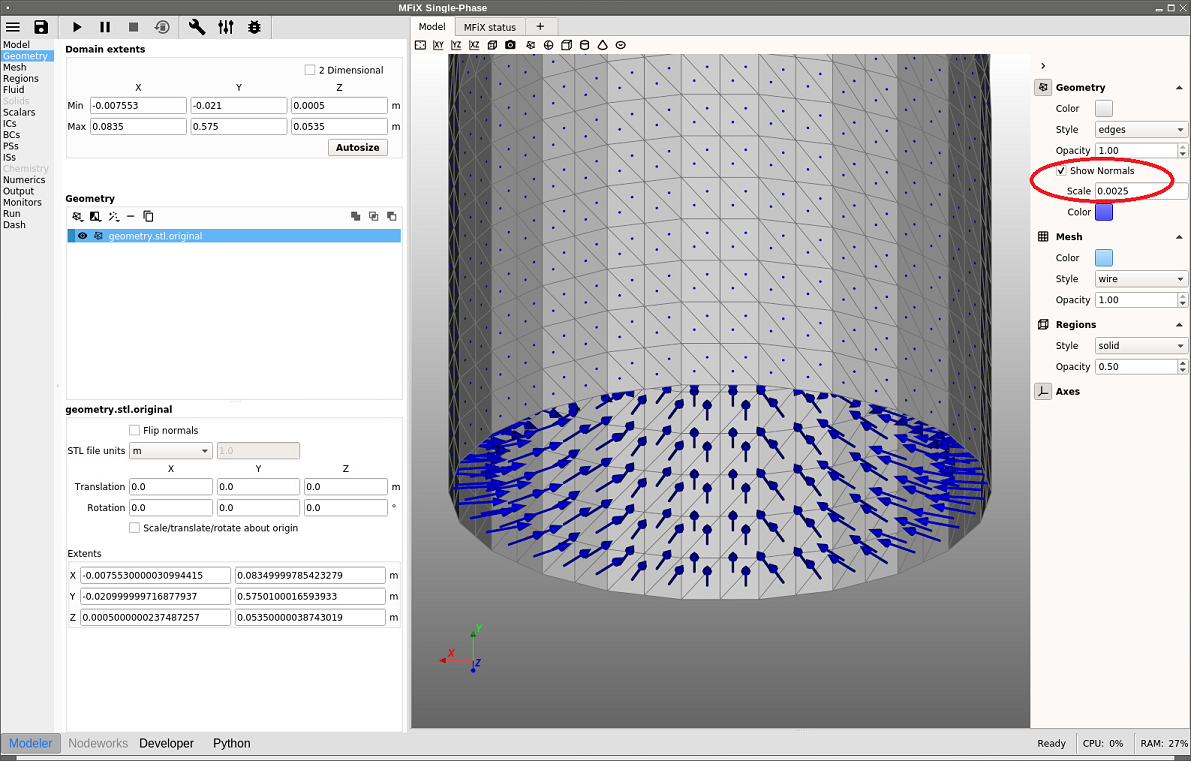Collapse the Geometry panel with its chevron
The width and height of the screenshot is (1191, 761).
pyautogui.click(x=1180, y=87)
